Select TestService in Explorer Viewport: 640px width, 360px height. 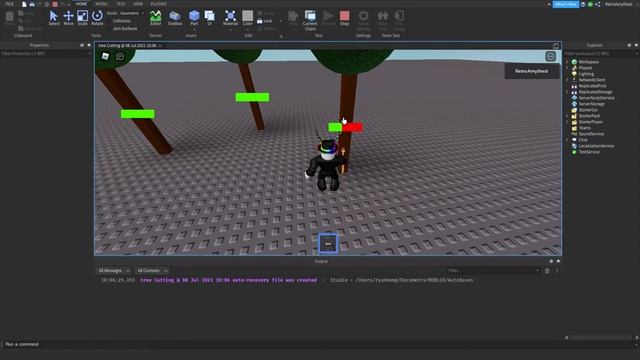pos(589,152)
